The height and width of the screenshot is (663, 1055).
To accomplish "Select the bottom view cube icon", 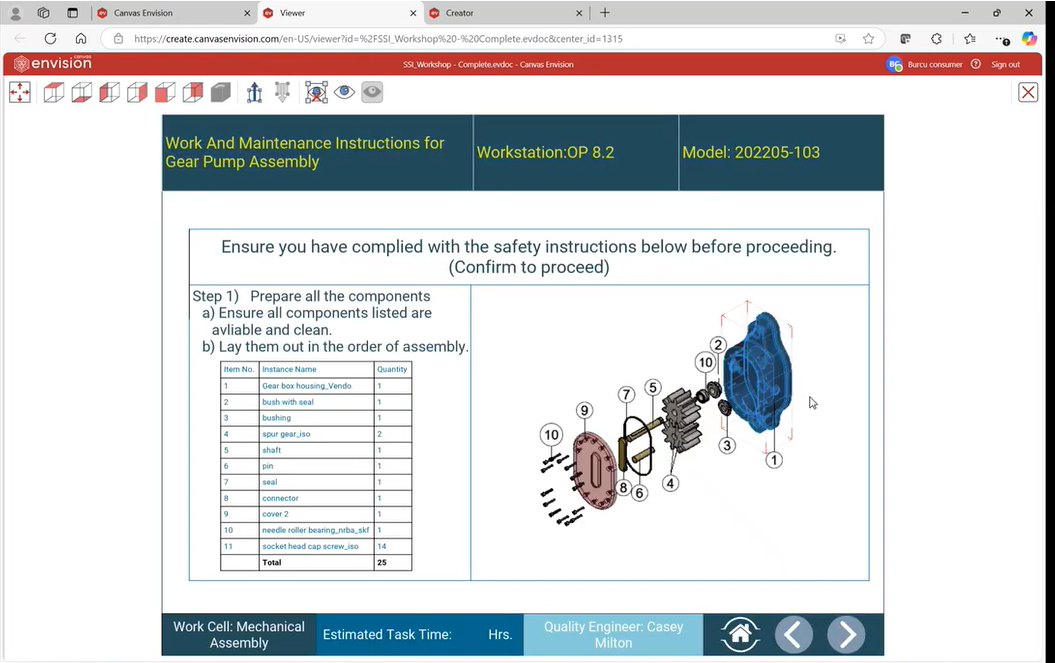I will click(82, 92).
